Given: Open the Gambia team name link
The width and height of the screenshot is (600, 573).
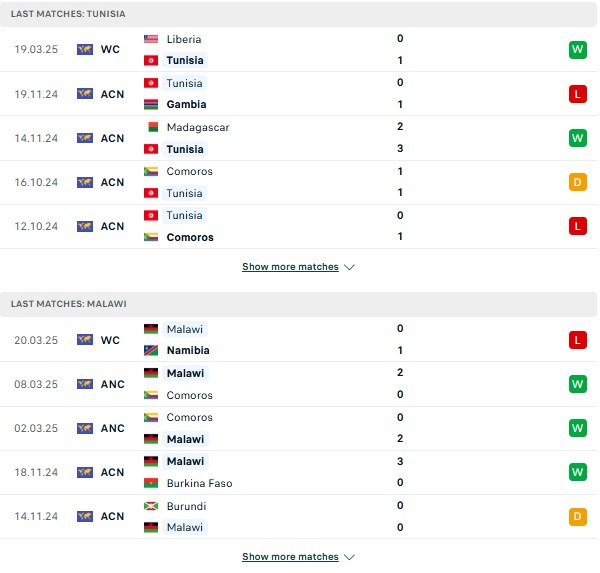Looking at the screenshot, I should click(186, 104).
